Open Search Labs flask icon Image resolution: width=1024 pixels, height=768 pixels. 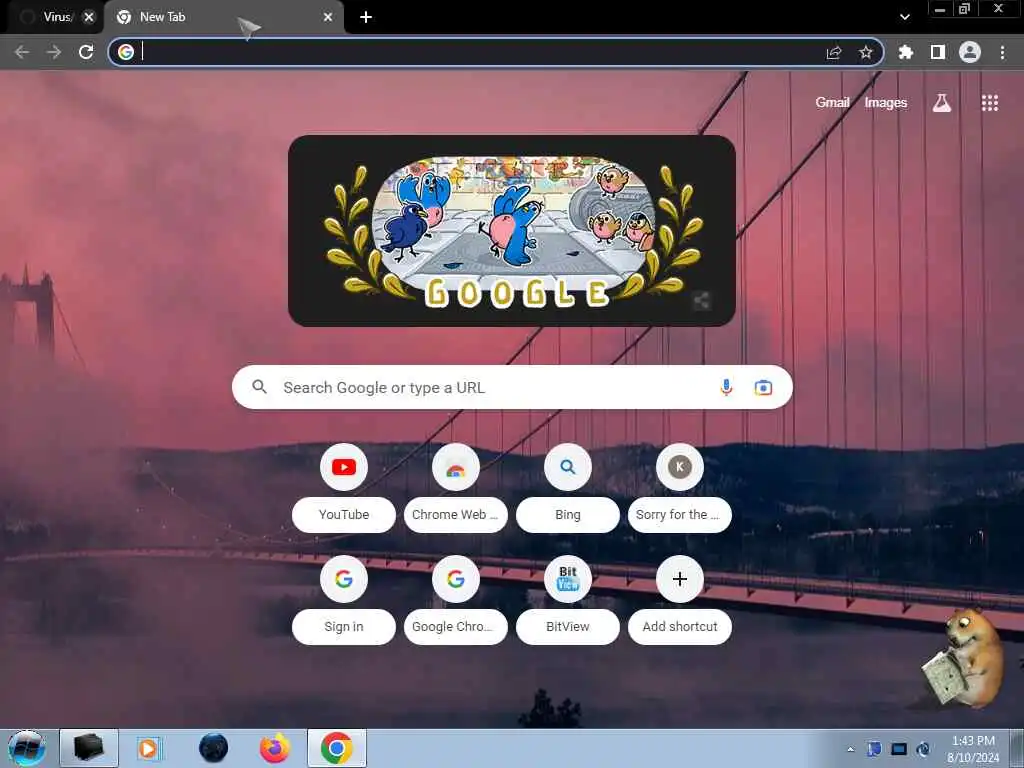[x=942, y=103]
